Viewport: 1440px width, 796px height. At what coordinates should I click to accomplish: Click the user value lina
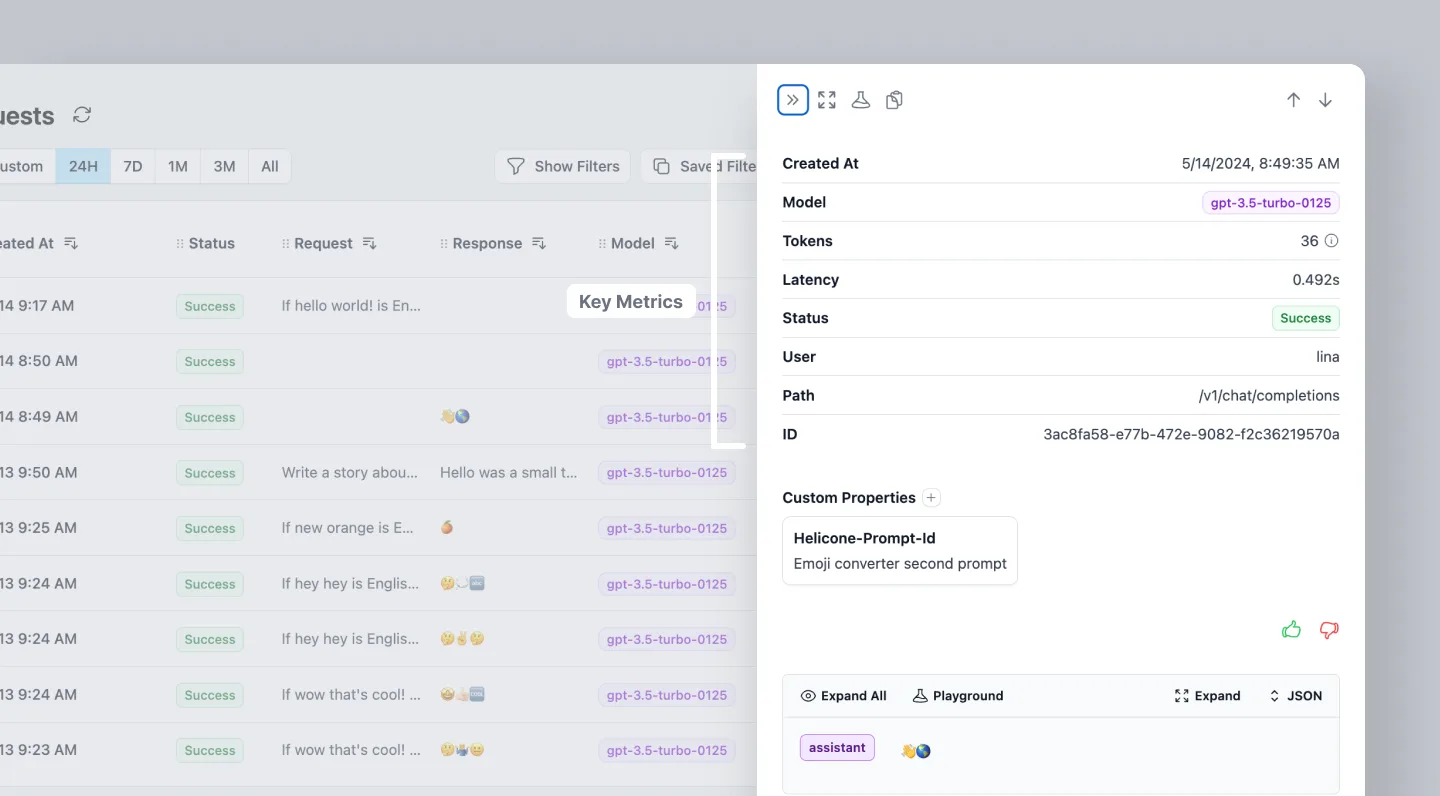click(x=1327, y=357)
